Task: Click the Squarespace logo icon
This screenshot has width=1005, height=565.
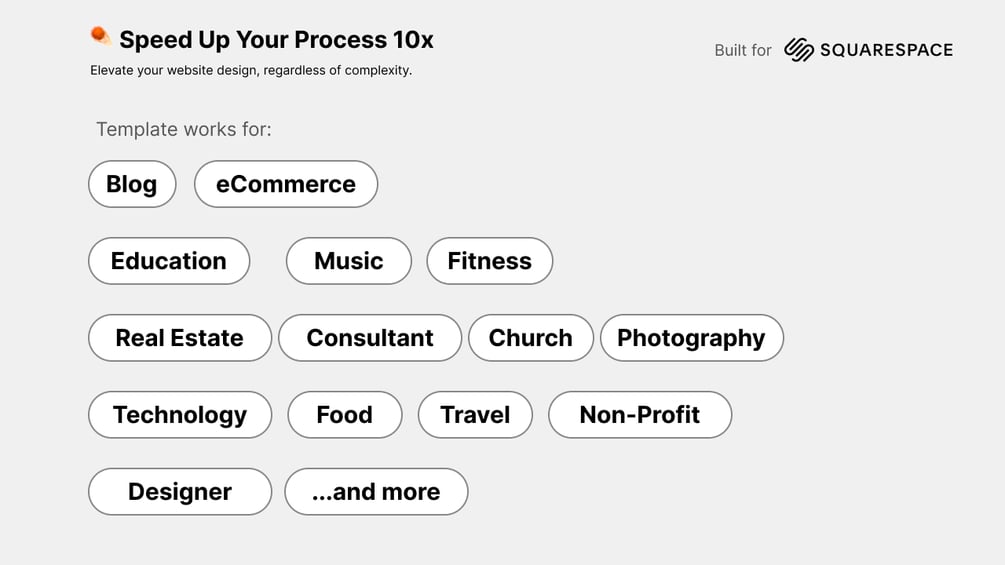Action: point(798,50)
